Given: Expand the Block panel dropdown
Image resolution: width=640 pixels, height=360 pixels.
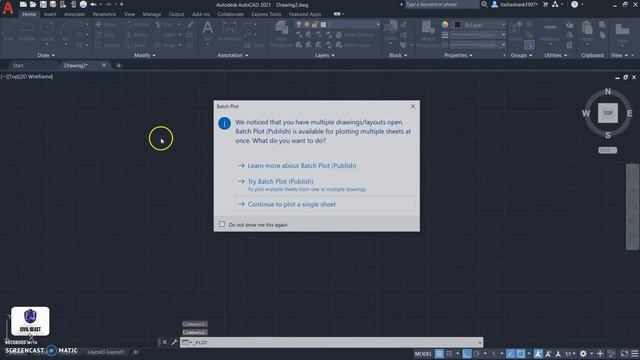Looking at the screenshot, I should pyautogui.click(x=398, y=55).
